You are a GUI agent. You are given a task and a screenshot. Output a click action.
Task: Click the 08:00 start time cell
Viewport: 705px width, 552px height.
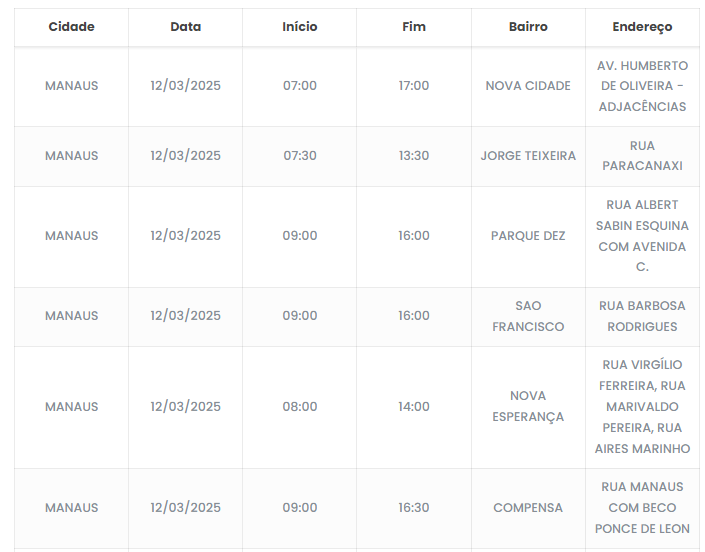[x=299, y=407]
